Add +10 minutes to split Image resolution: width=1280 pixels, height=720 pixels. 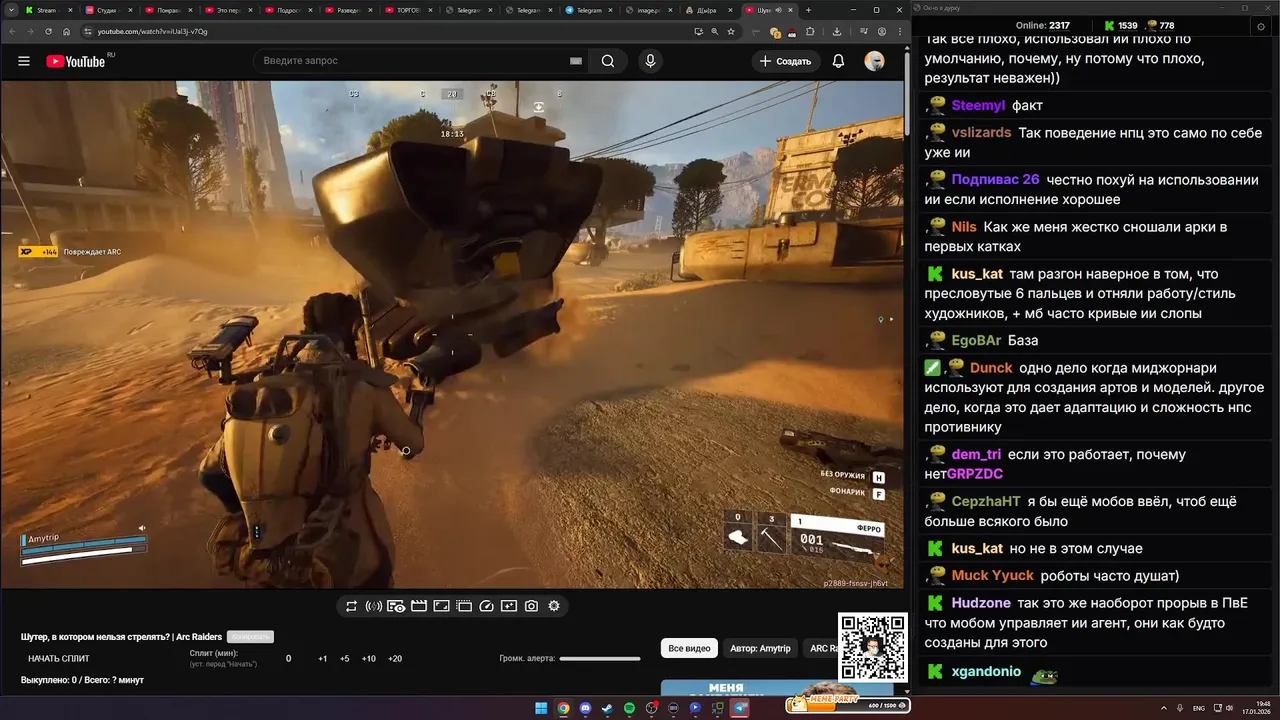tap(369, 659)
